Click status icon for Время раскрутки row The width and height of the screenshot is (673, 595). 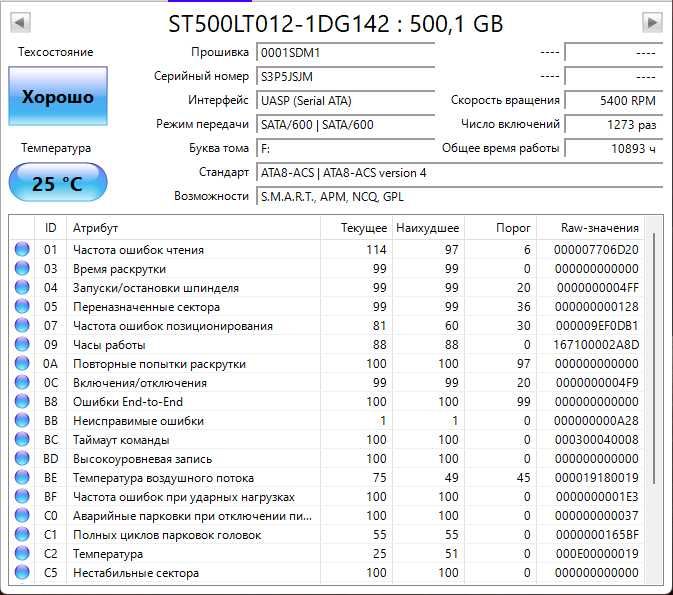pos(22,268)
